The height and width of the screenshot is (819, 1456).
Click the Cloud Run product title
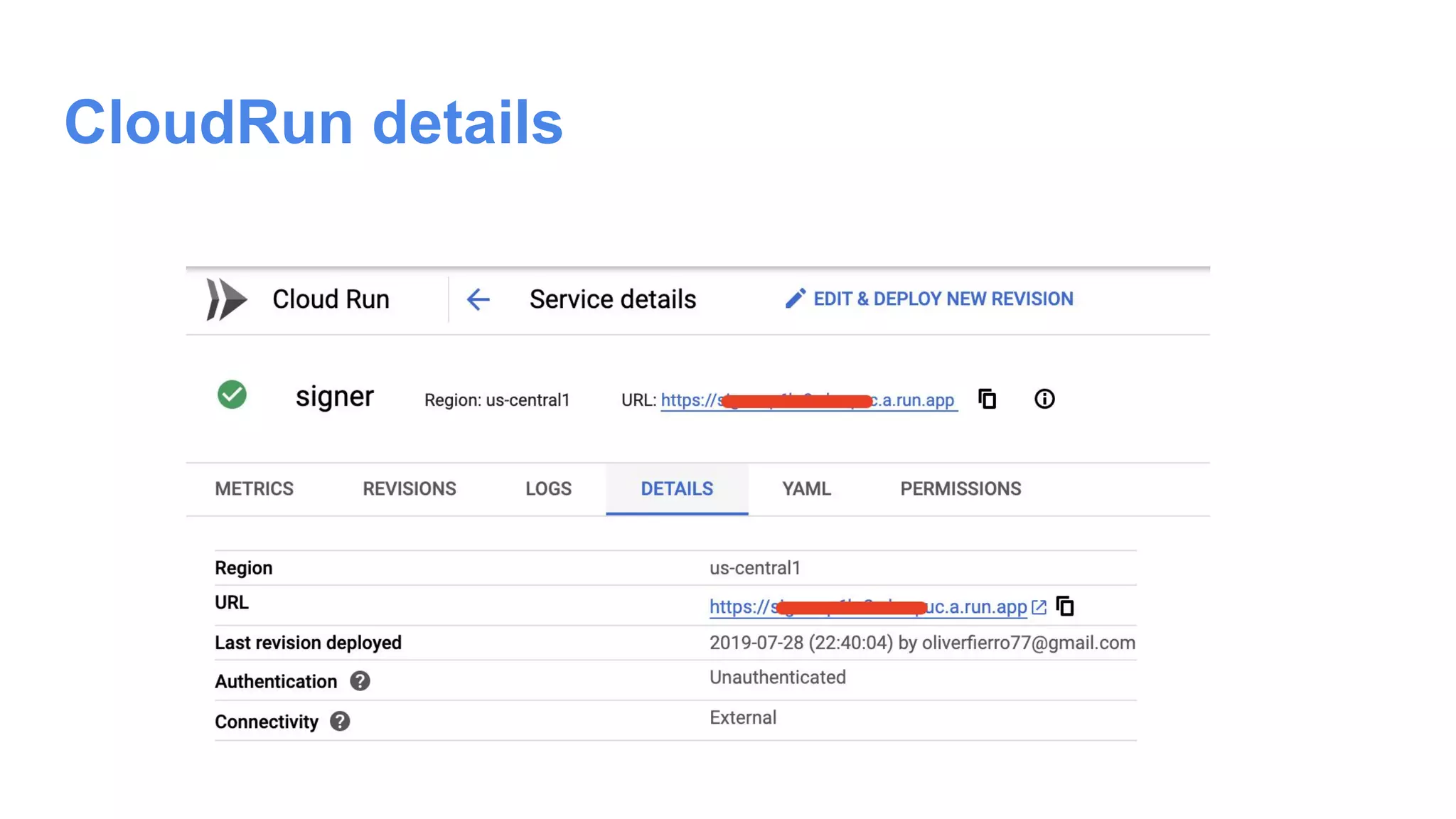[x=331, y=299]
